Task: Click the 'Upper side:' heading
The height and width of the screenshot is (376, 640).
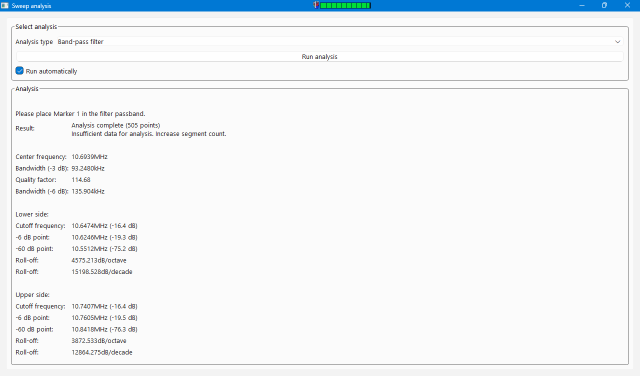Action: (32, 295)
